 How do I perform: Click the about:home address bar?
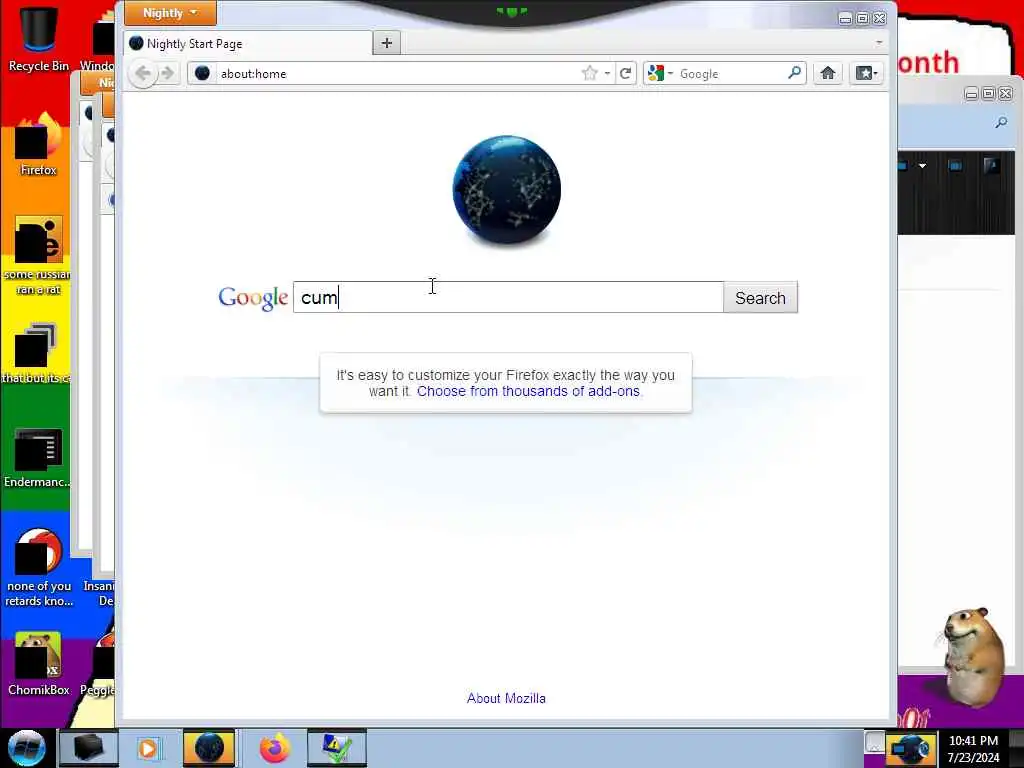[x=398, y=73]
